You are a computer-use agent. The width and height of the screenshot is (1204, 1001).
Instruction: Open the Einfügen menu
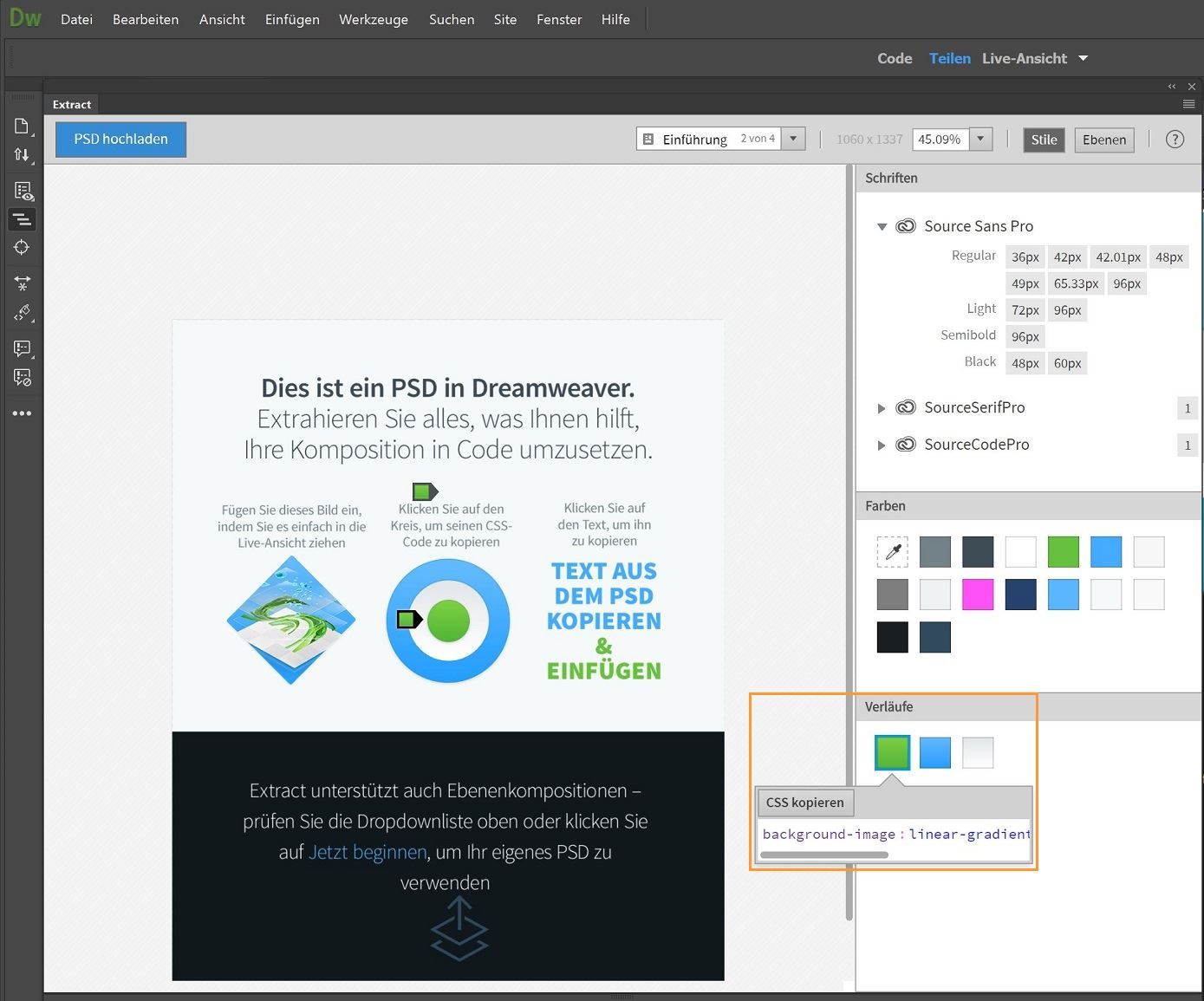pyautogui.click(x=292, y=19)
